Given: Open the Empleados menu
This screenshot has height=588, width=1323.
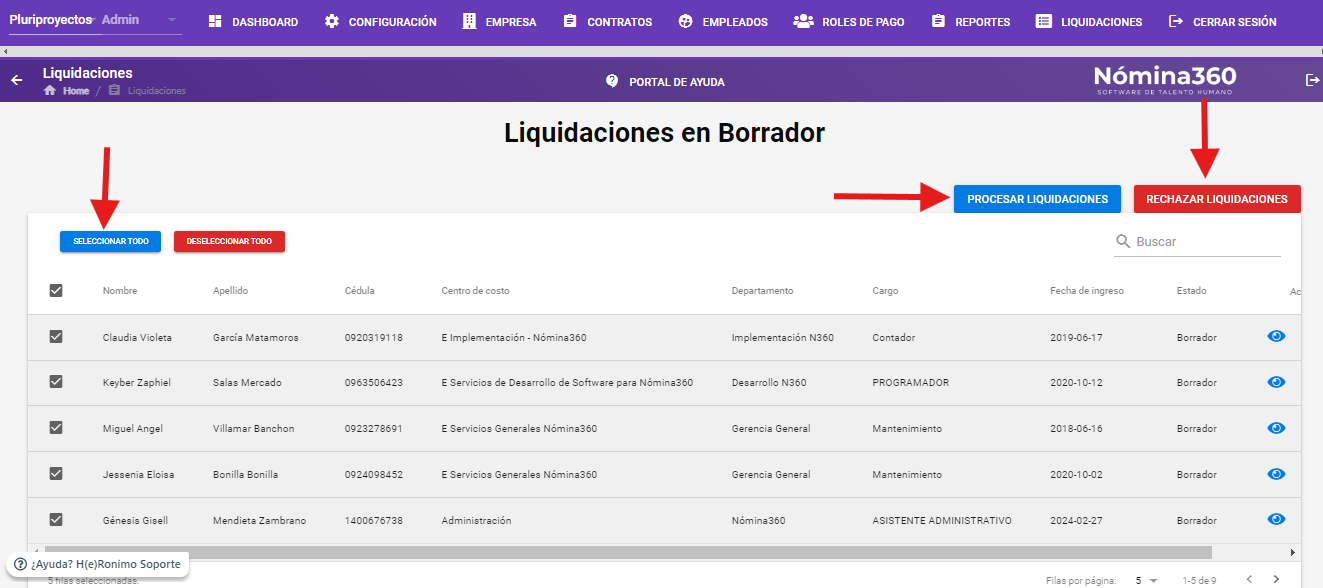Looking at the screenshot, I should (x=723, y=21).
